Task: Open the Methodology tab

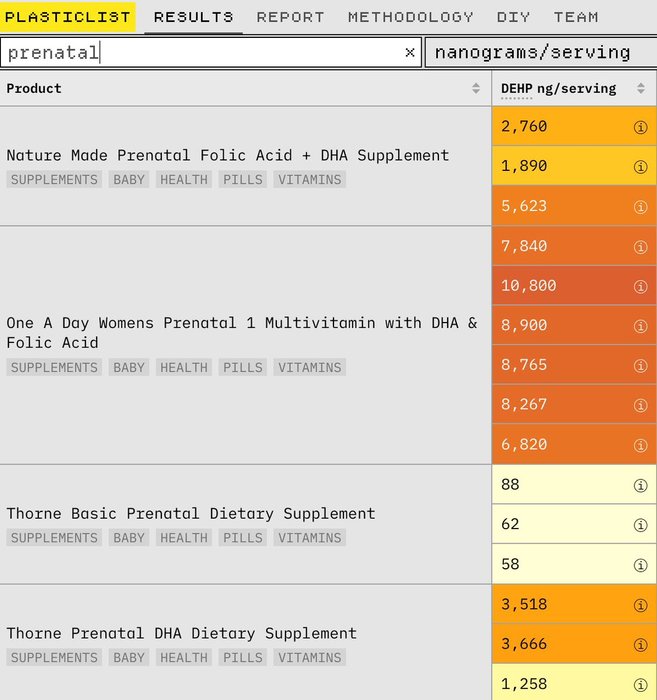Action: click(x=410, y=17)
